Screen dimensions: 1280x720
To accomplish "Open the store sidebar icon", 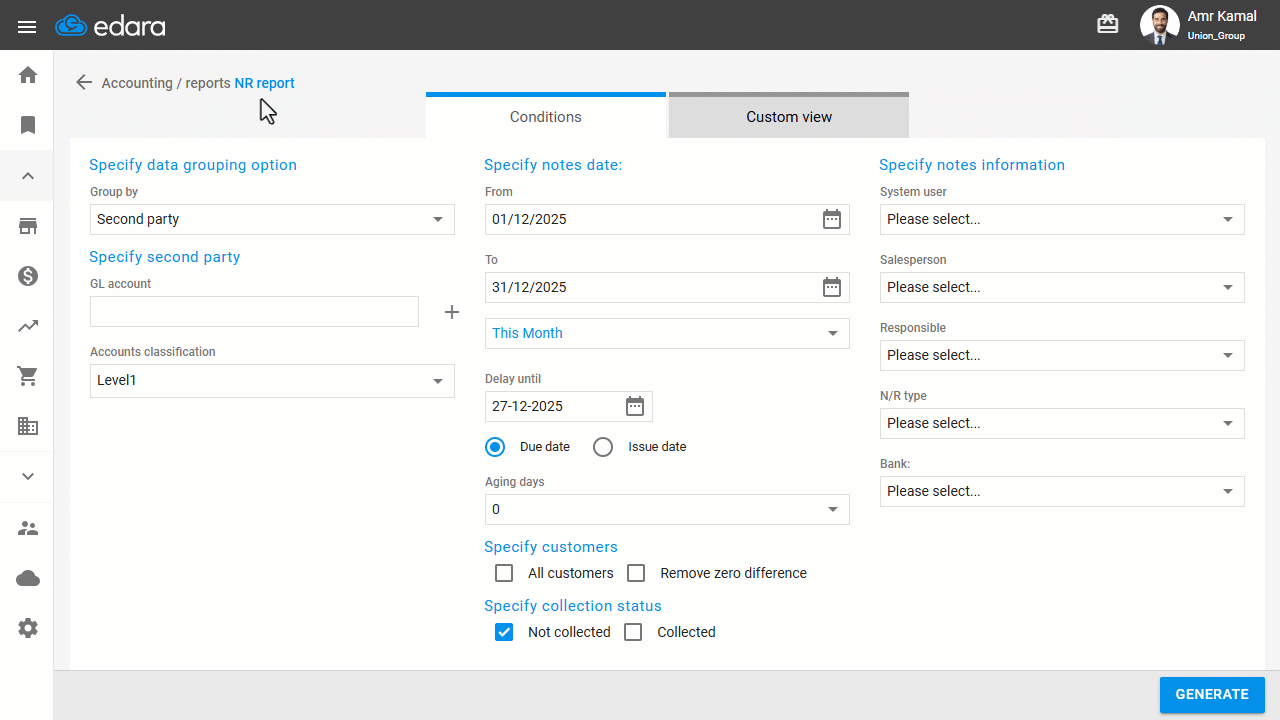I will (28, 226).
